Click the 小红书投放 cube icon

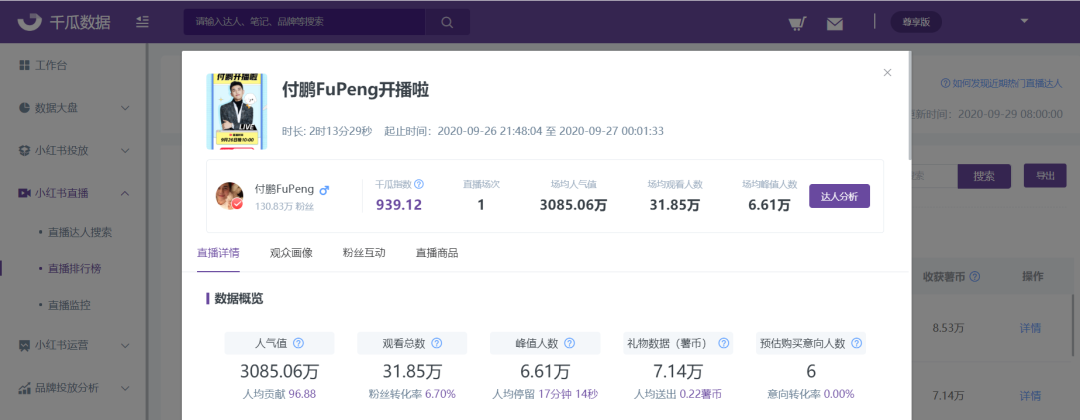[24, 150]
